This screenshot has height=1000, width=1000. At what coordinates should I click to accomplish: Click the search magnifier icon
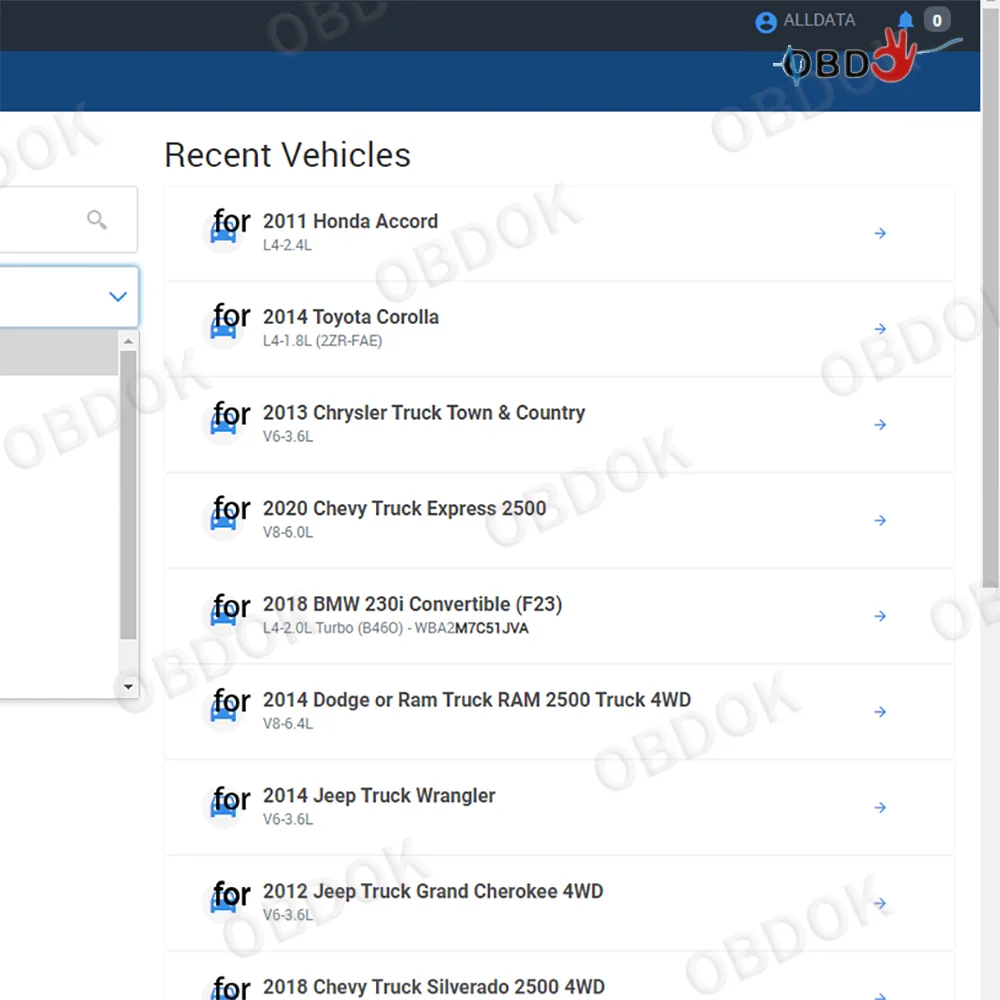97,220
